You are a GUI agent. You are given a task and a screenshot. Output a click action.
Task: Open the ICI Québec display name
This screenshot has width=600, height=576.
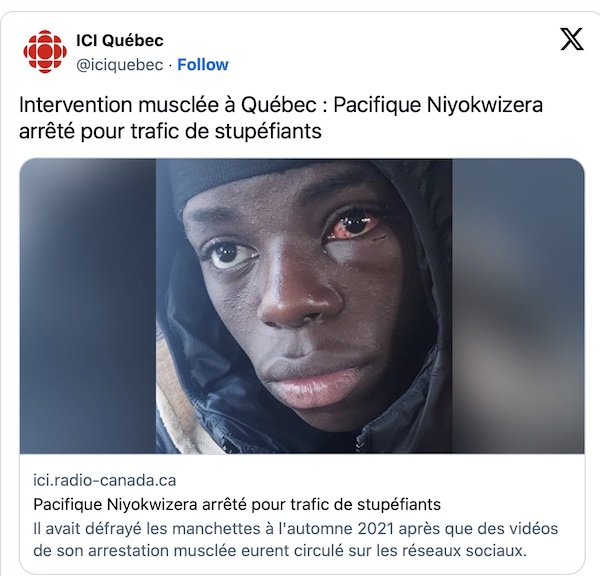pos(120,40)
